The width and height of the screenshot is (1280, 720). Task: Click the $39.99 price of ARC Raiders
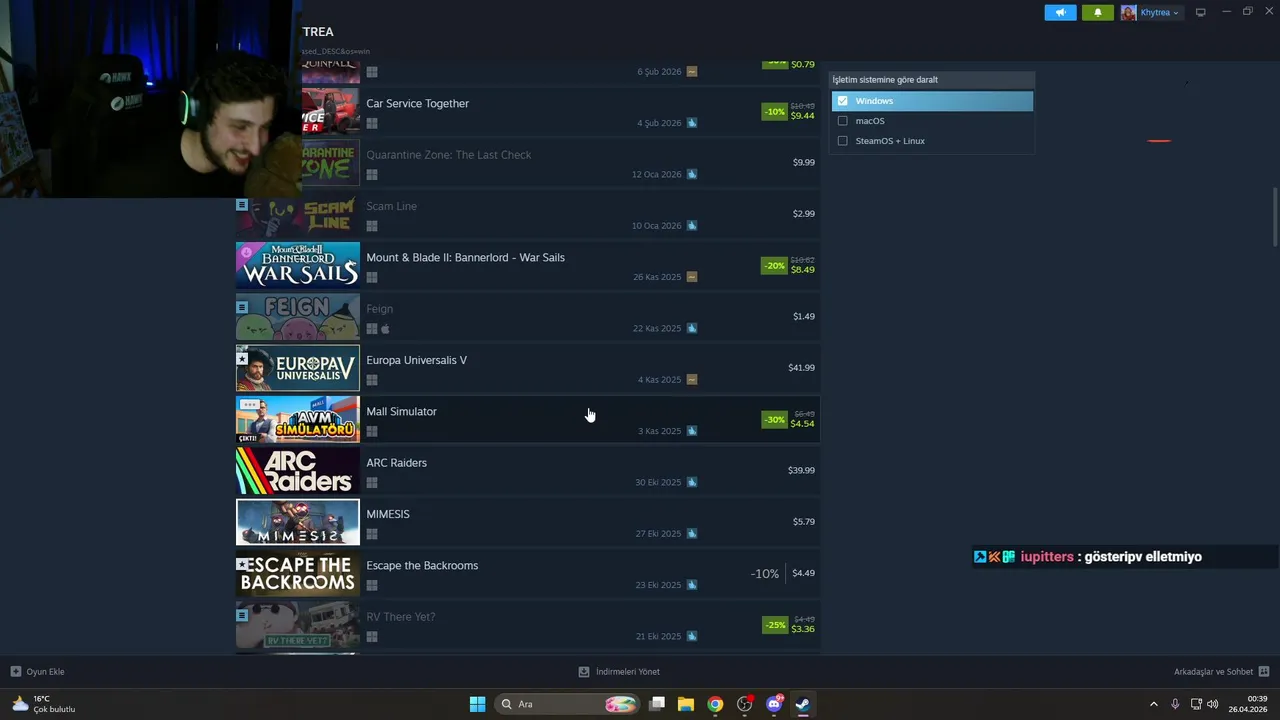[x=801, y=470]
